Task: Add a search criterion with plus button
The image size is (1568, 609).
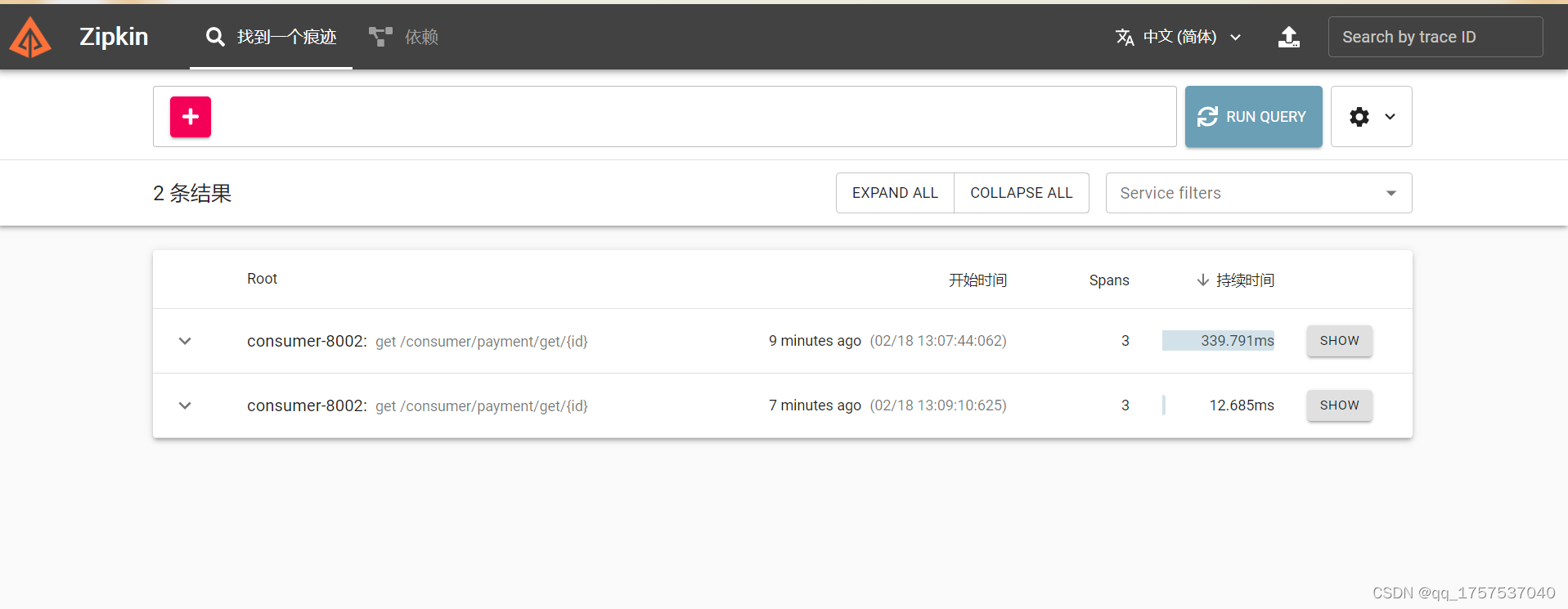Action: (191, 117)
